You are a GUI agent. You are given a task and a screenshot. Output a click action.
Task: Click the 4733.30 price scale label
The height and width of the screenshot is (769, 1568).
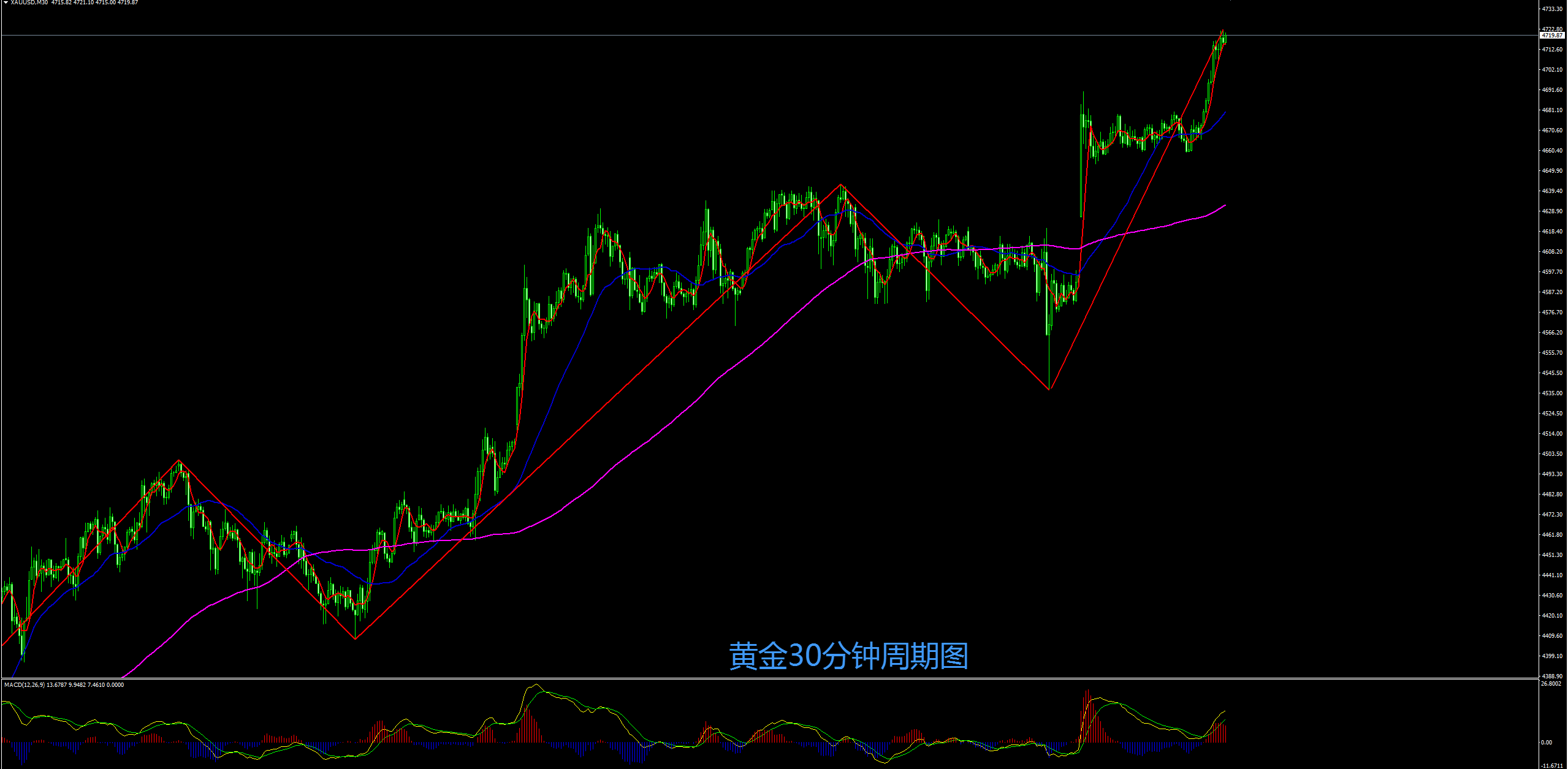pyautogui.click(x=1551, y=9)
